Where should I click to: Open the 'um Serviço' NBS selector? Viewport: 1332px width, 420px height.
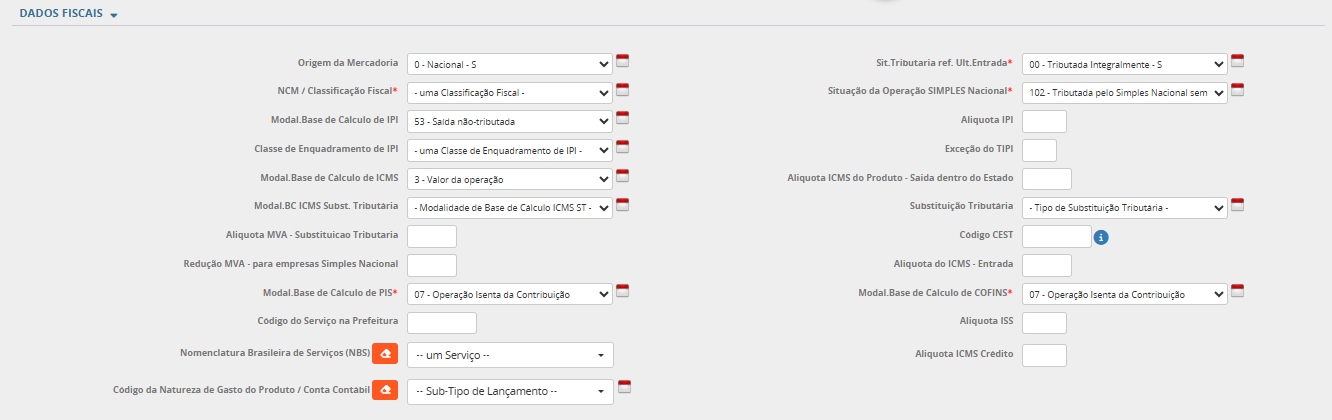point(509,355)
